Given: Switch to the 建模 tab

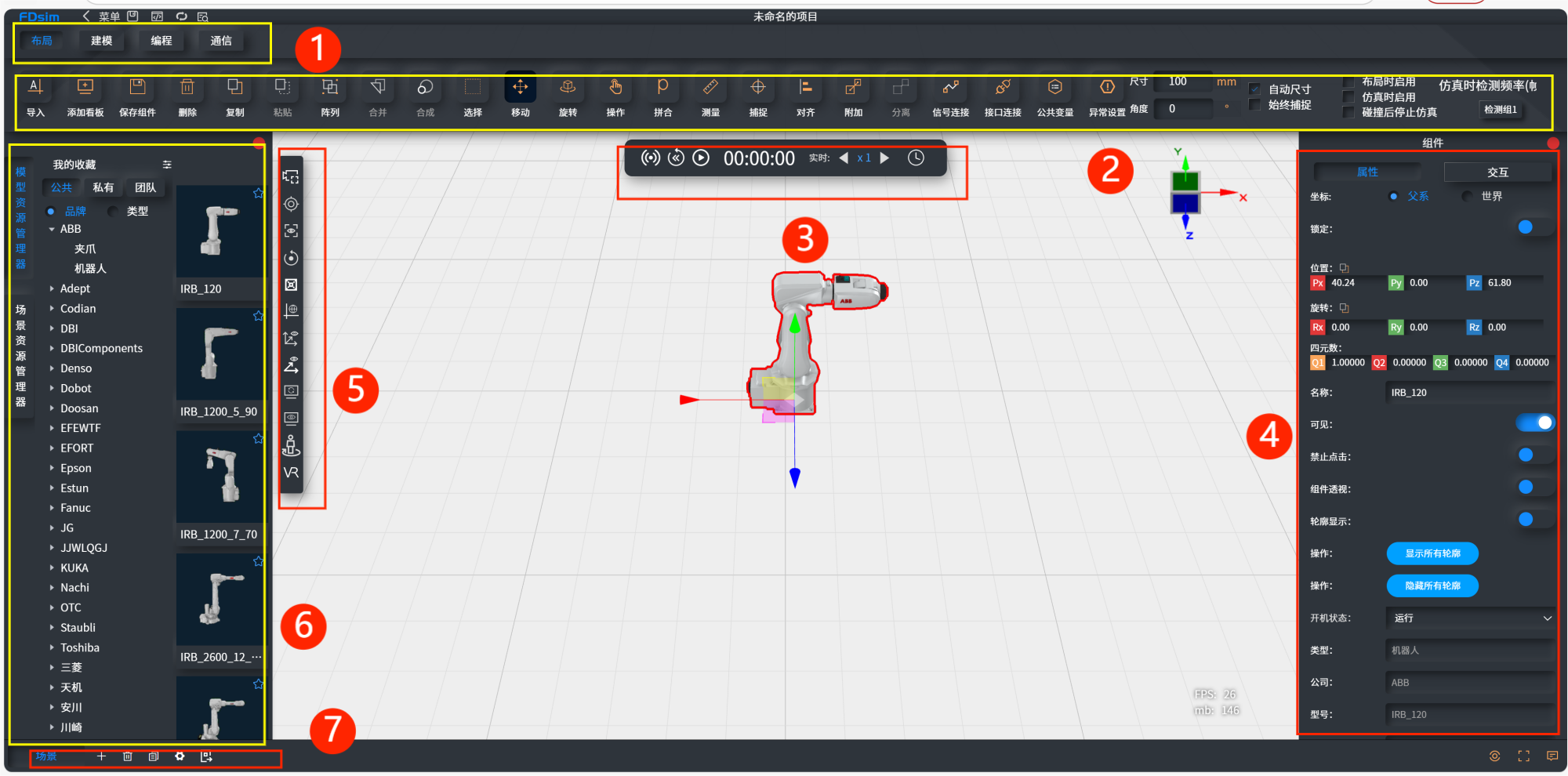Looking at the screenshot, I should coord(102,41).
